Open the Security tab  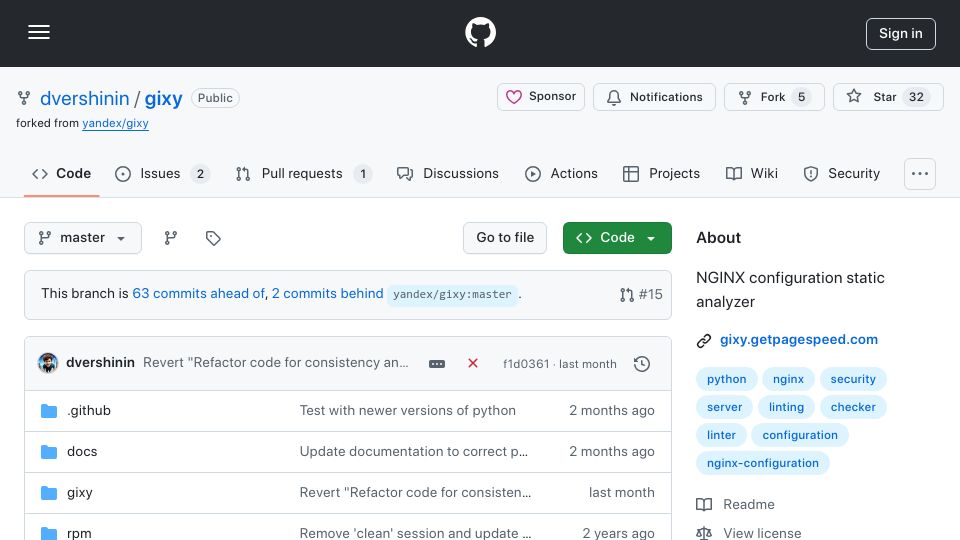click(x=841, y=174)
